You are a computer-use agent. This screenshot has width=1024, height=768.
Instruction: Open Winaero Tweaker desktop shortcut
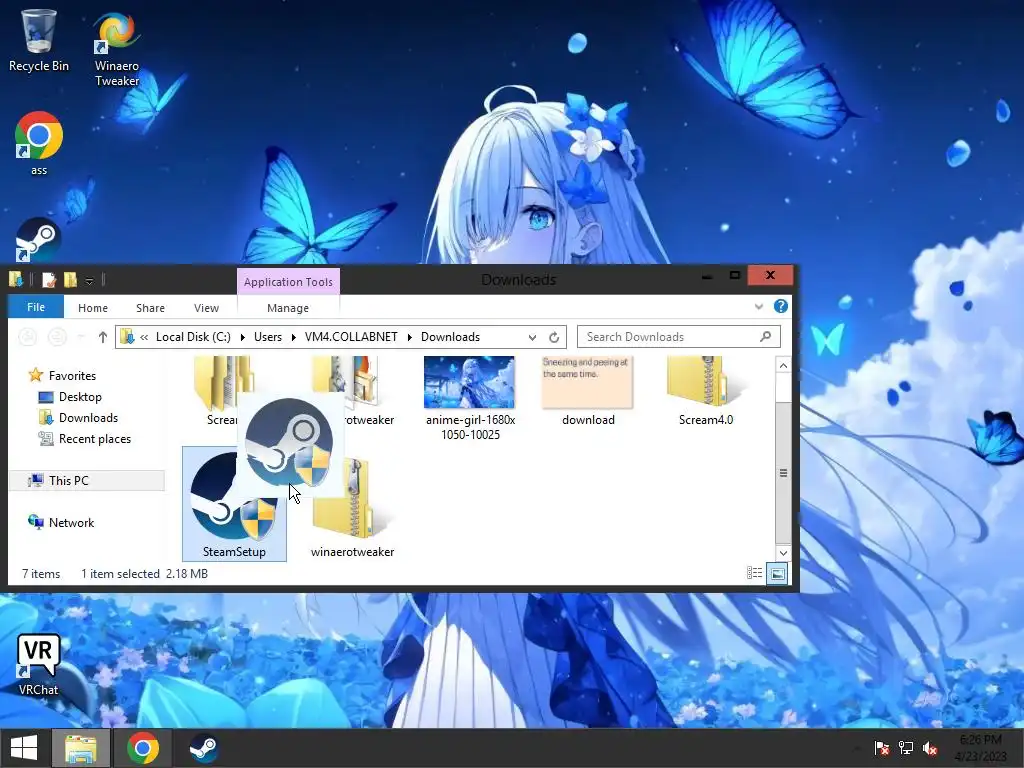pos(117,48)
